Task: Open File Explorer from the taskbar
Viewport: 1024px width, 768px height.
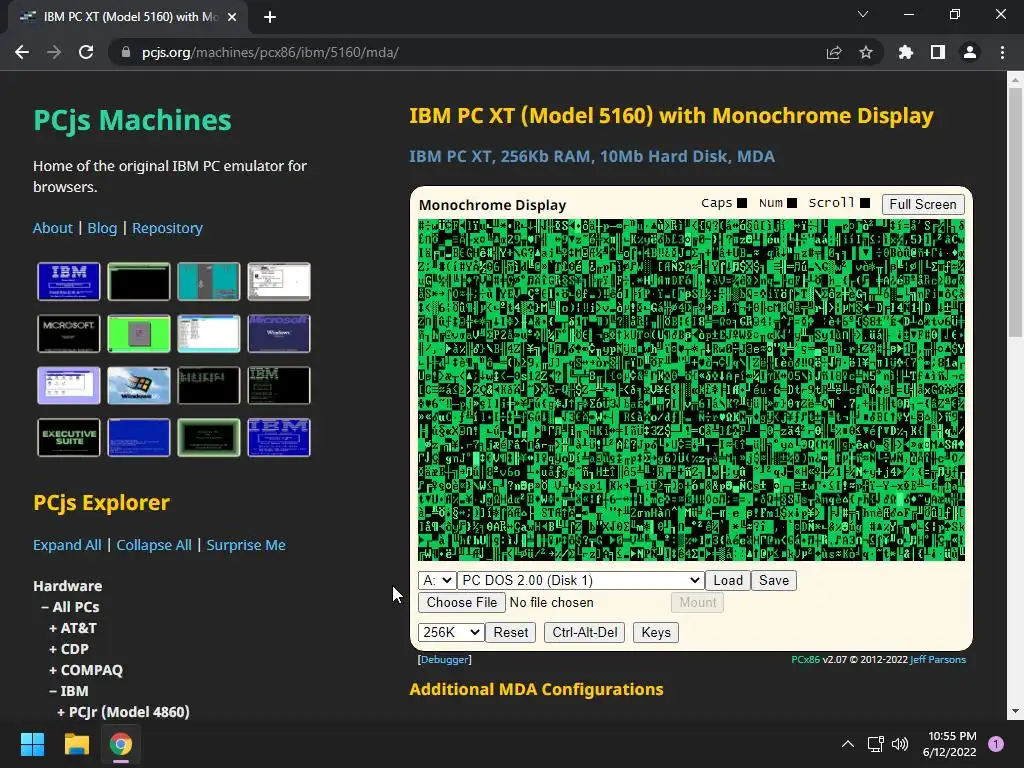Action: point(76,744)
